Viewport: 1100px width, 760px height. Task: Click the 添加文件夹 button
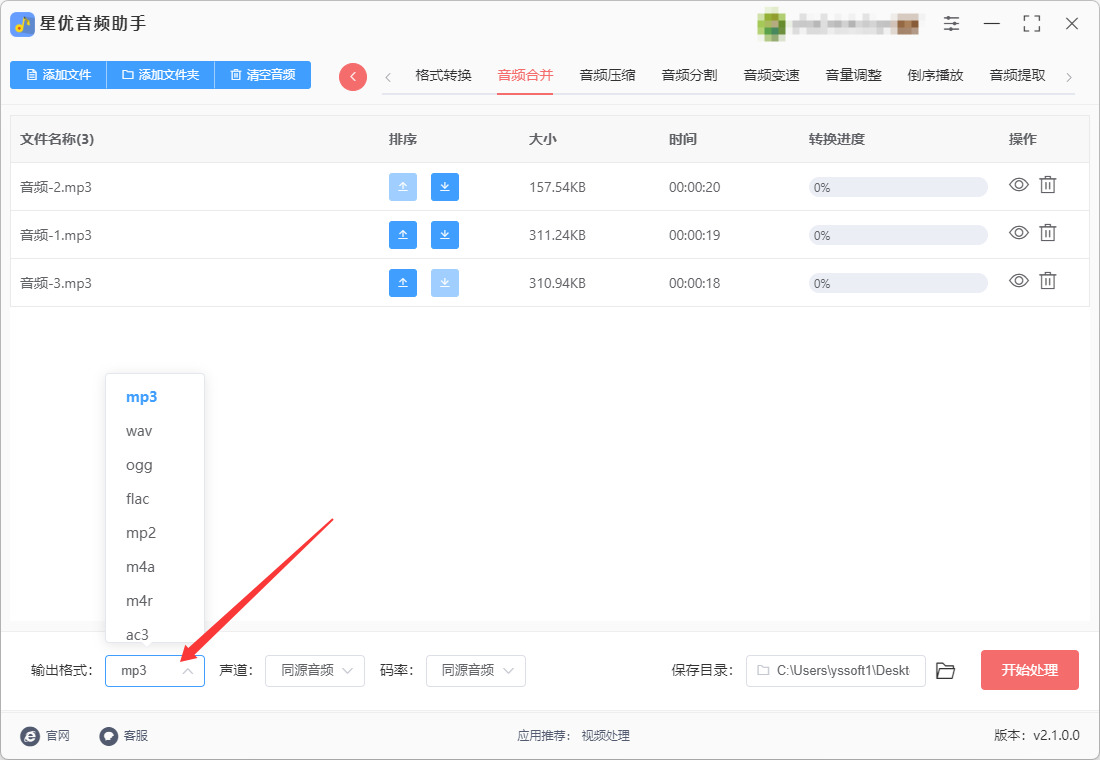click(x=161, y=75)
